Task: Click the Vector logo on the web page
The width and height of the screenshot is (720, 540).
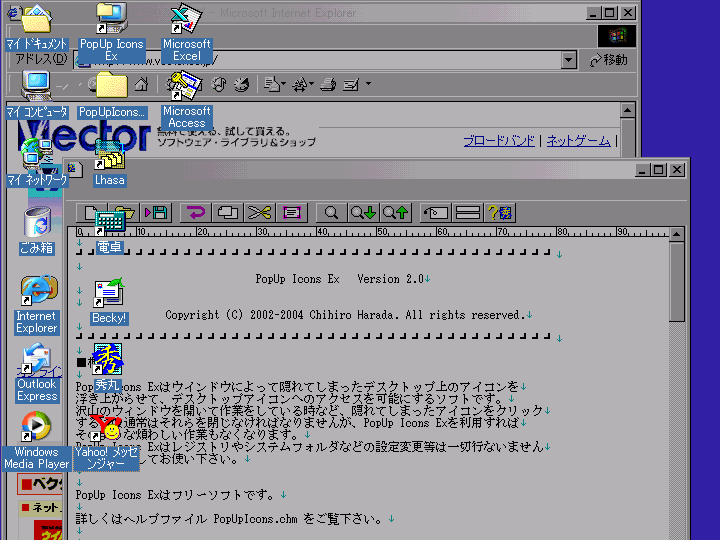Action: [84, 135]
